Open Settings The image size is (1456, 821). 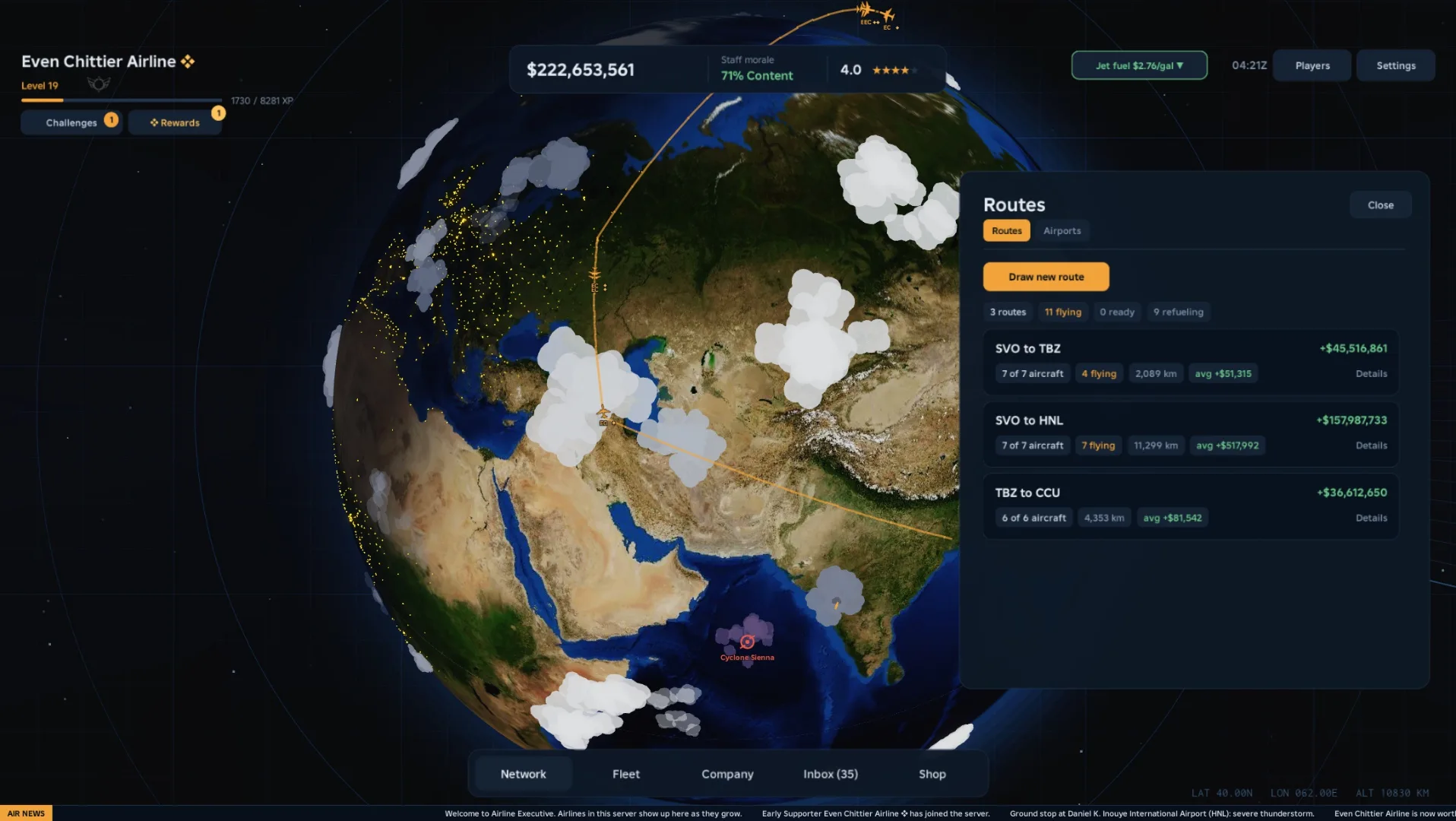coord(1396,65)
